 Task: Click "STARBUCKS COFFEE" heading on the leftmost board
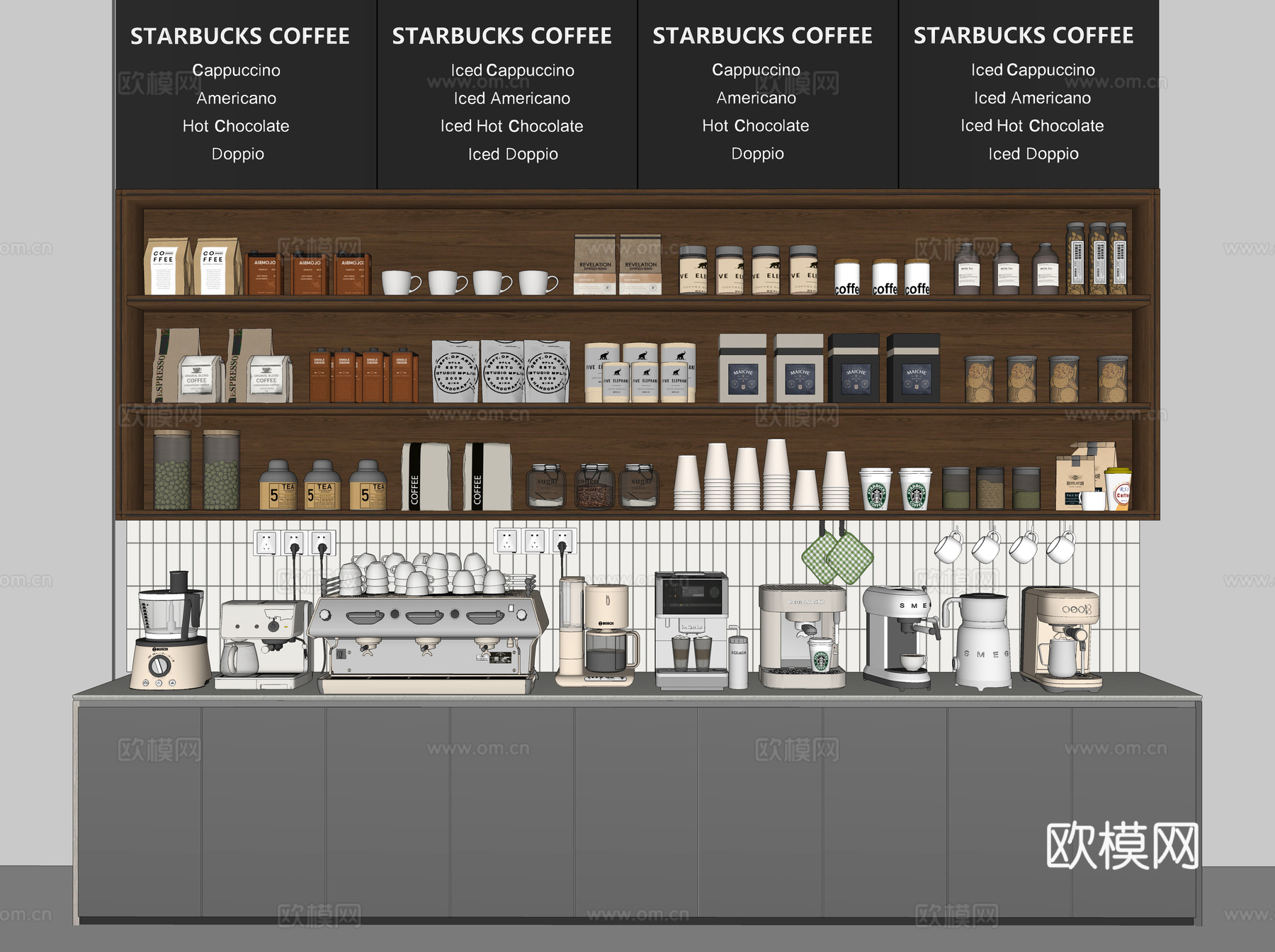point(240,35)
